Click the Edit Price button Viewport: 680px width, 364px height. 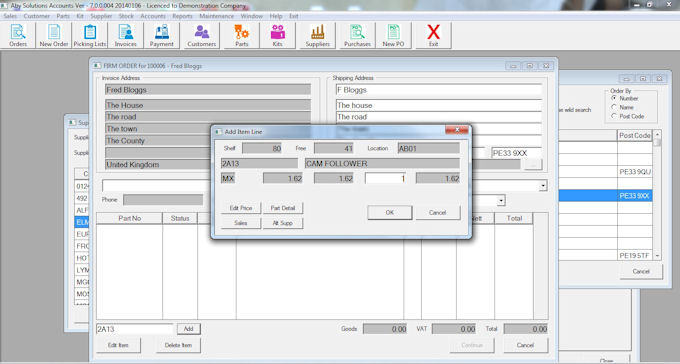click(x=241, y=208)
